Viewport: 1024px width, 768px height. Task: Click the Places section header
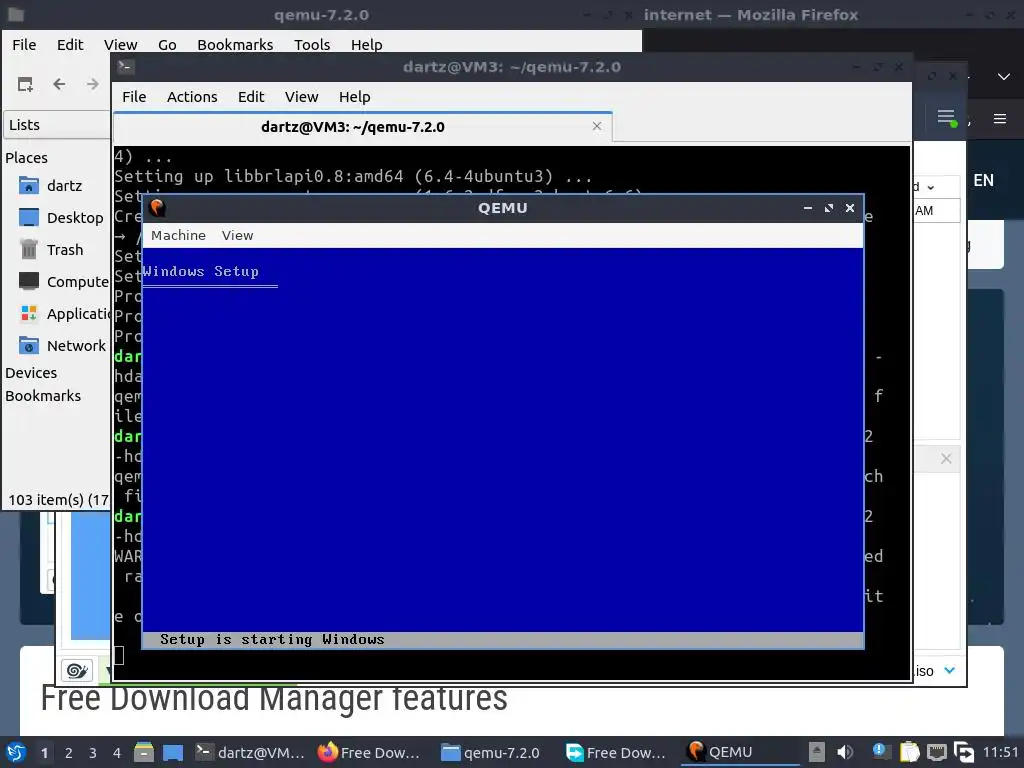(26, 158)
